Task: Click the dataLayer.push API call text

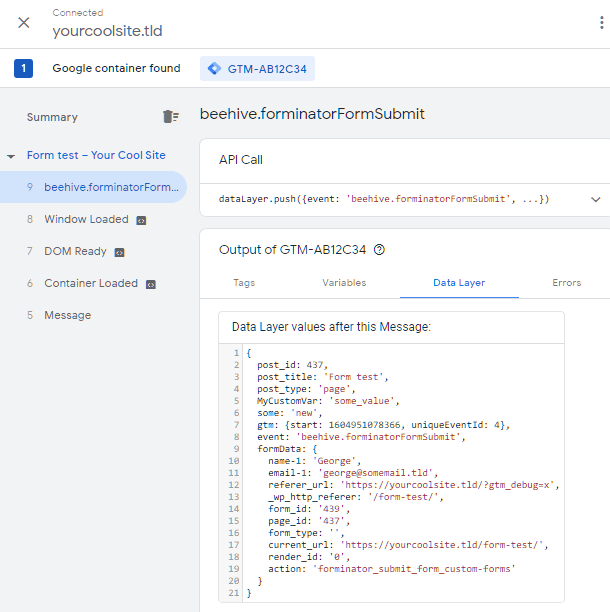Action: click(x=384, y=199)
